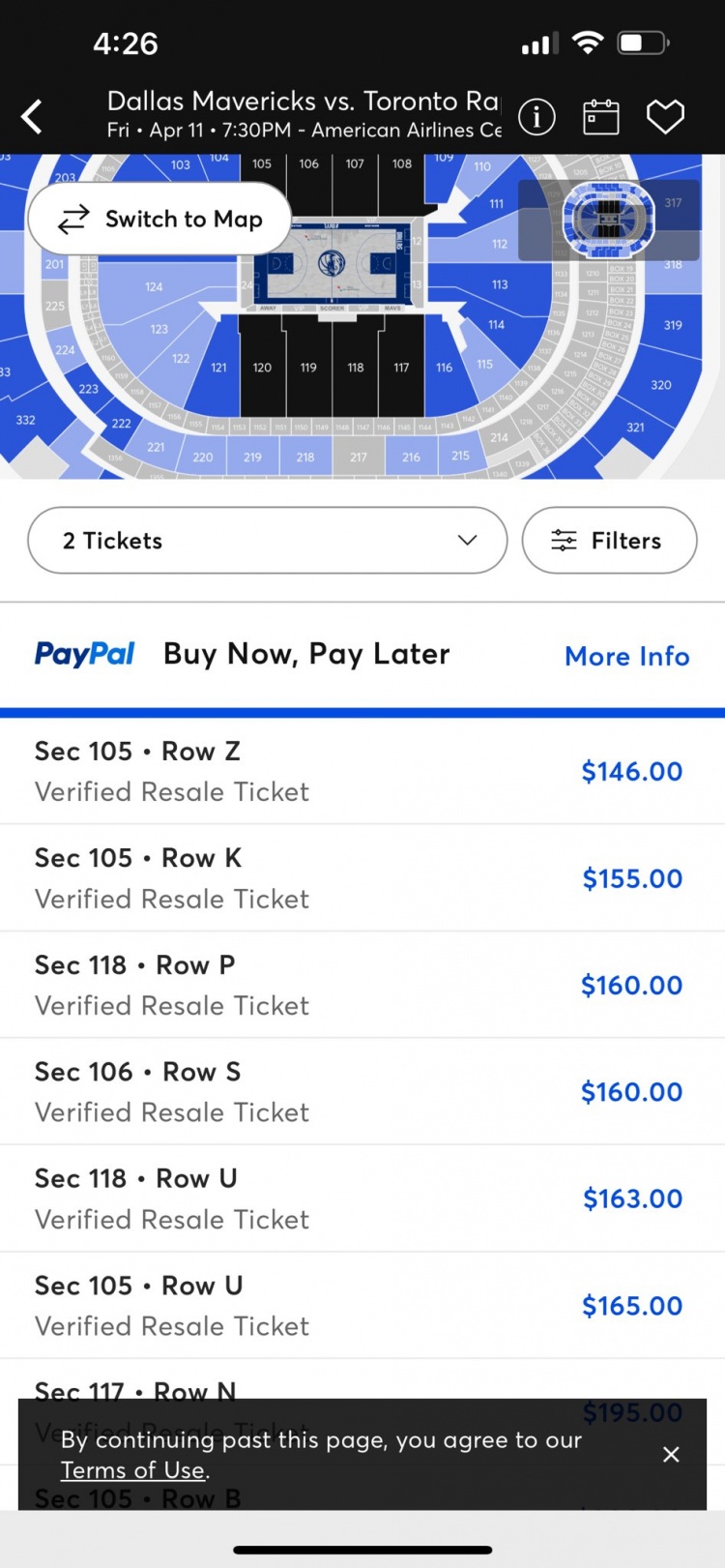Tap the PayPal logo
This screenshot has height=1568, width=725.
(85, 655)
